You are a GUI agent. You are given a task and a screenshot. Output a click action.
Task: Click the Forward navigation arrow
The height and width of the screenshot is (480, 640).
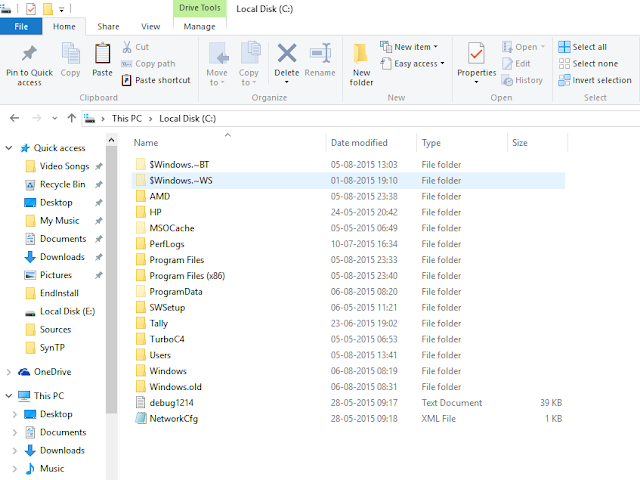pos(37,118)
